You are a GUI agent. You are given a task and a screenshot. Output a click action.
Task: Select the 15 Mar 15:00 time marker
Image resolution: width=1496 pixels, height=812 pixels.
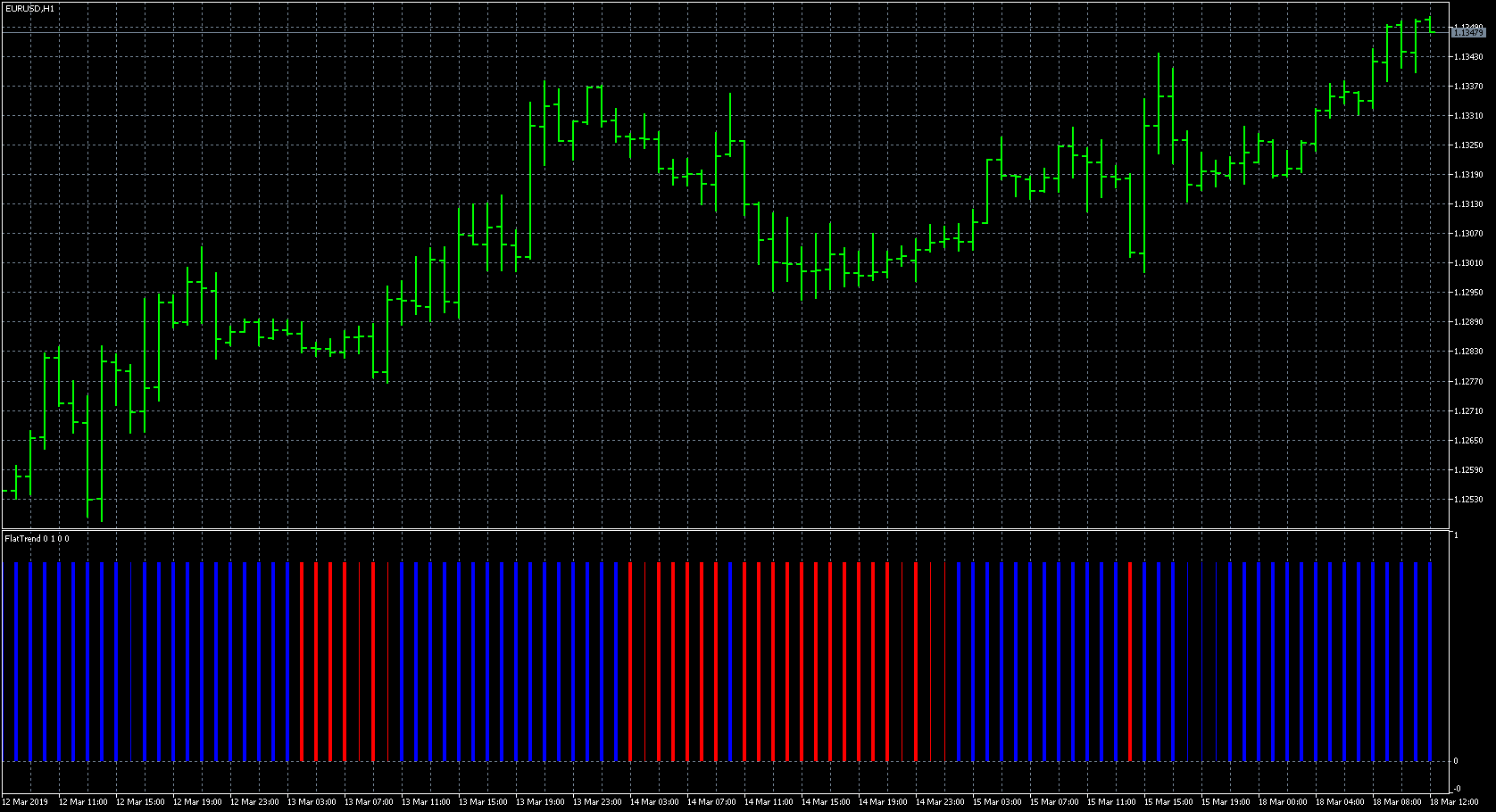pos(1168,802)
